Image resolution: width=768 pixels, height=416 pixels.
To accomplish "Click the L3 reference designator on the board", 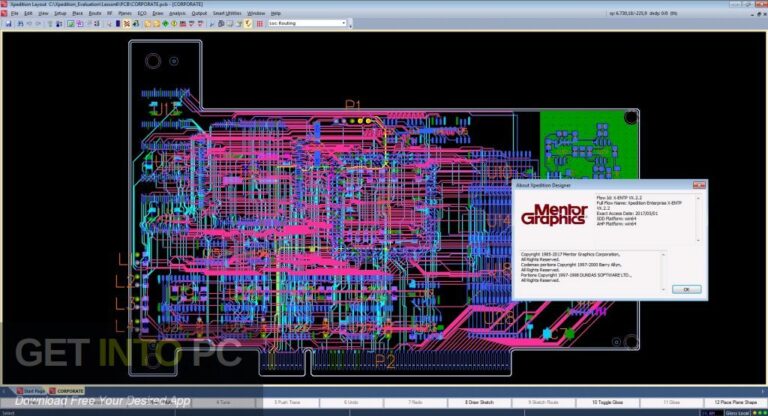I will pyautogui.click(x=125, y=303).
